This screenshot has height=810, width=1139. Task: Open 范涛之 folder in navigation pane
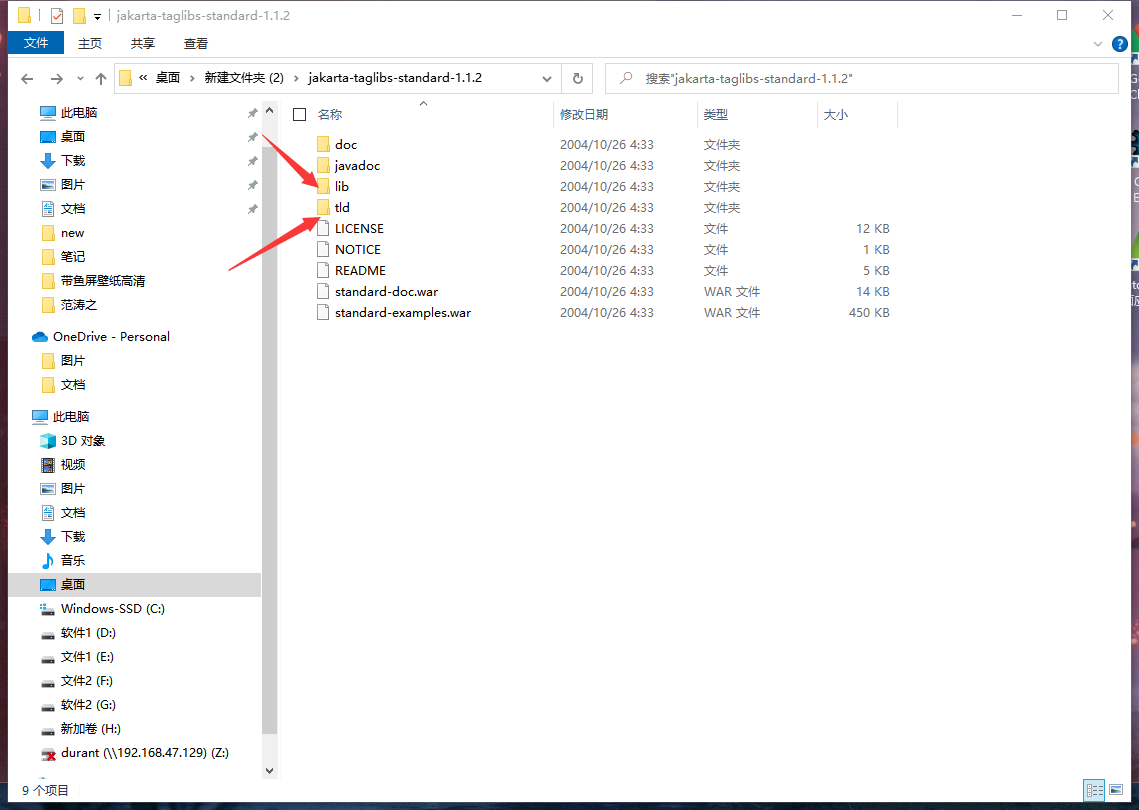click(x=78, y=304)
